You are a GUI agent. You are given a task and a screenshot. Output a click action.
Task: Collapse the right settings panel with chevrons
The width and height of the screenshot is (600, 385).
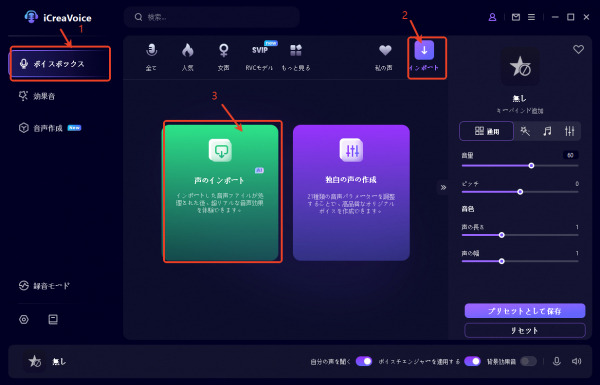coord(443,188)
